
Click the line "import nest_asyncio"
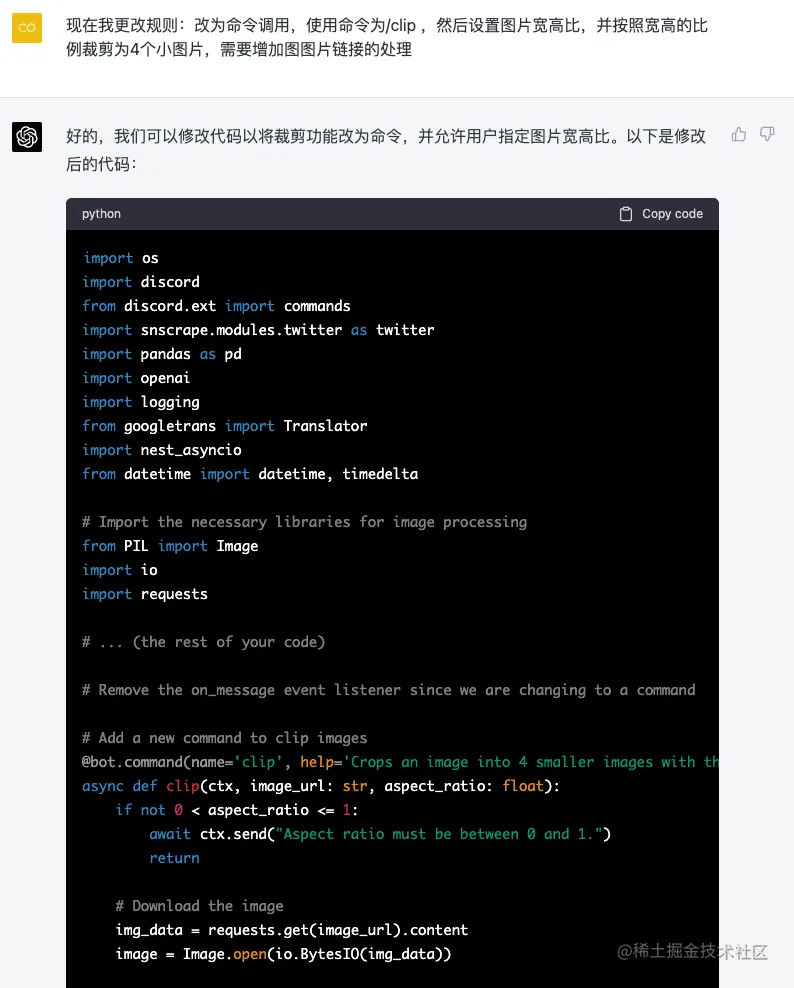click(162, 450)
